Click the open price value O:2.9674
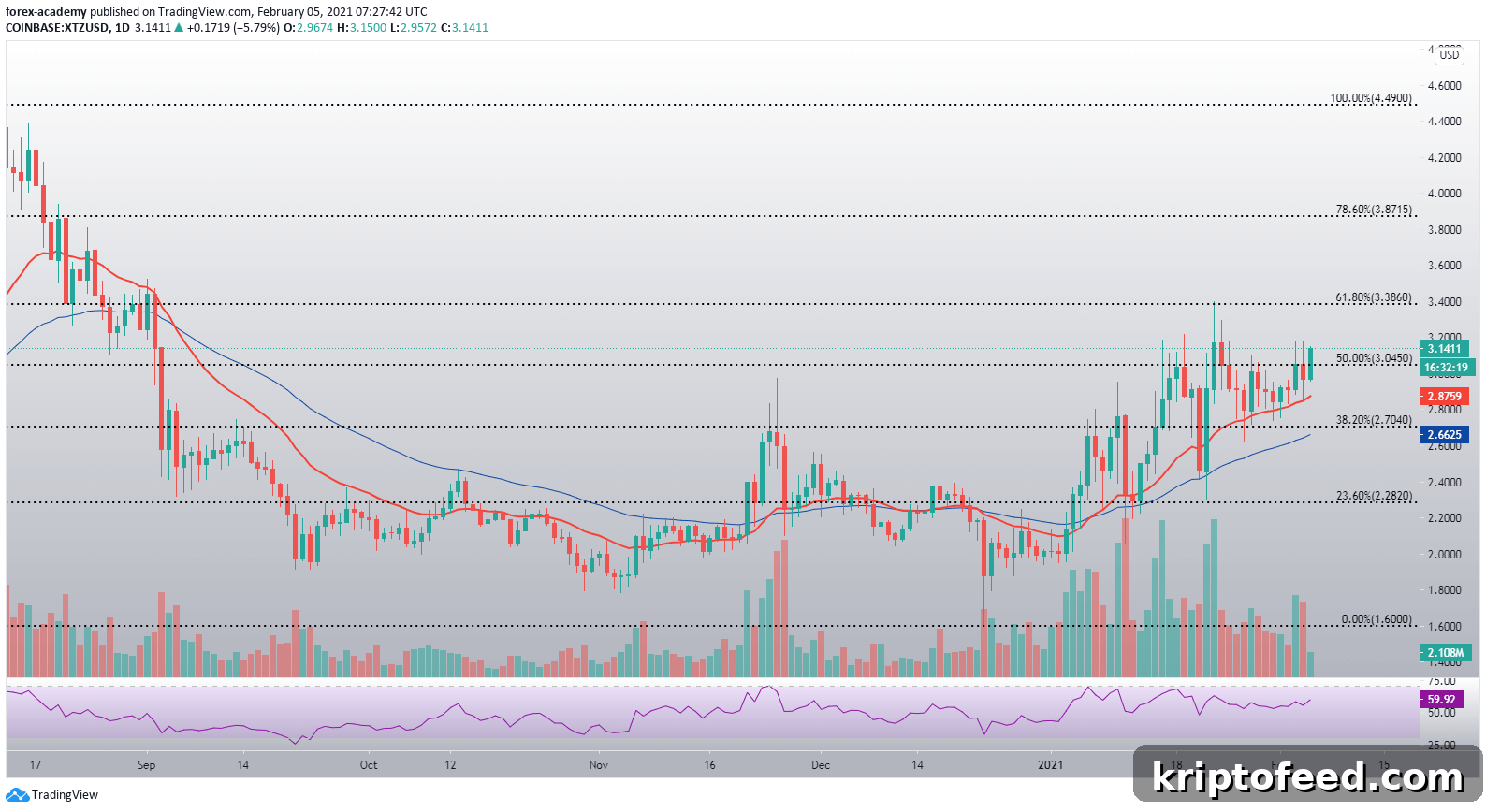Viewport: 1486px width, 812px height. [x=309, y=28]
